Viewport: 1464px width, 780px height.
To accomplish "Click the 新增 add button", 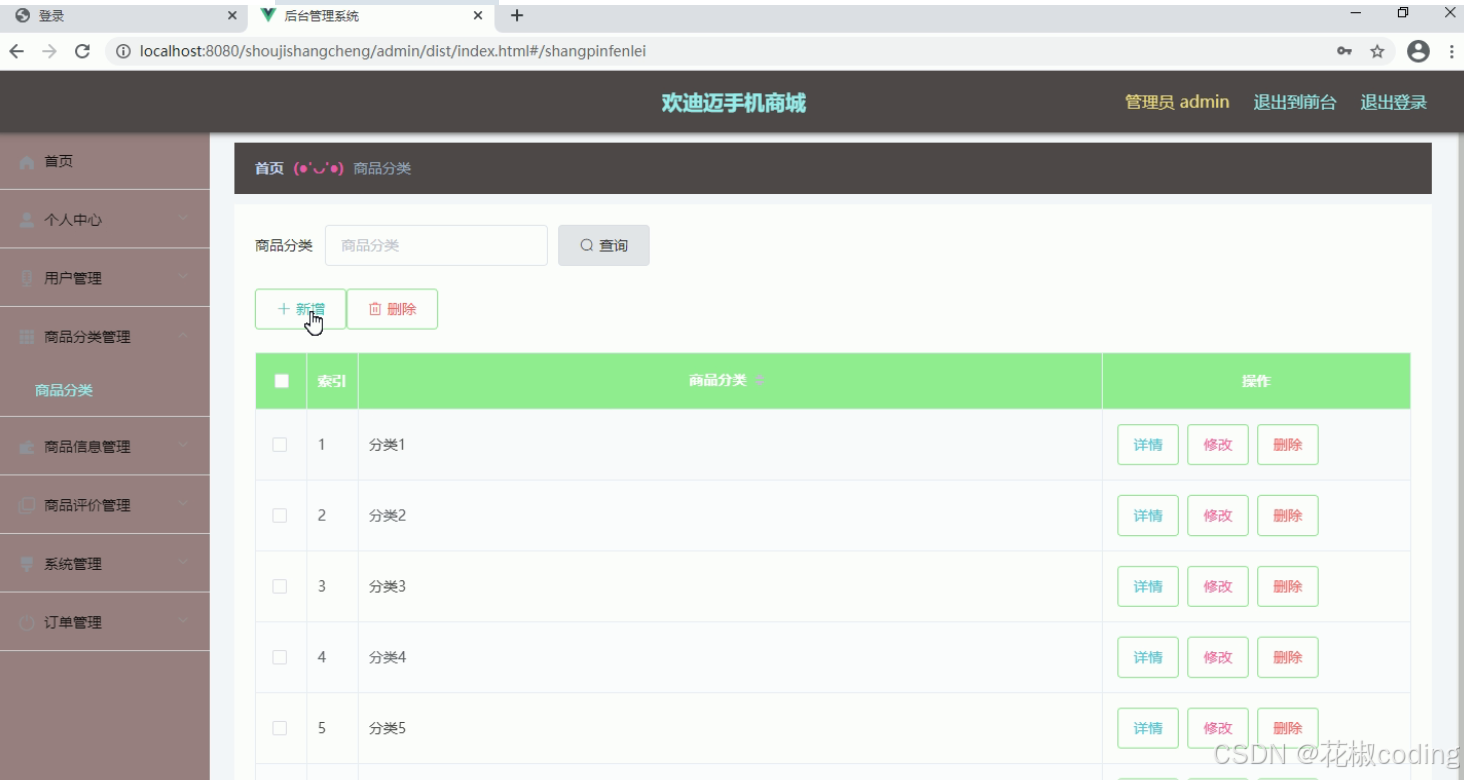I will coord(300,309).
